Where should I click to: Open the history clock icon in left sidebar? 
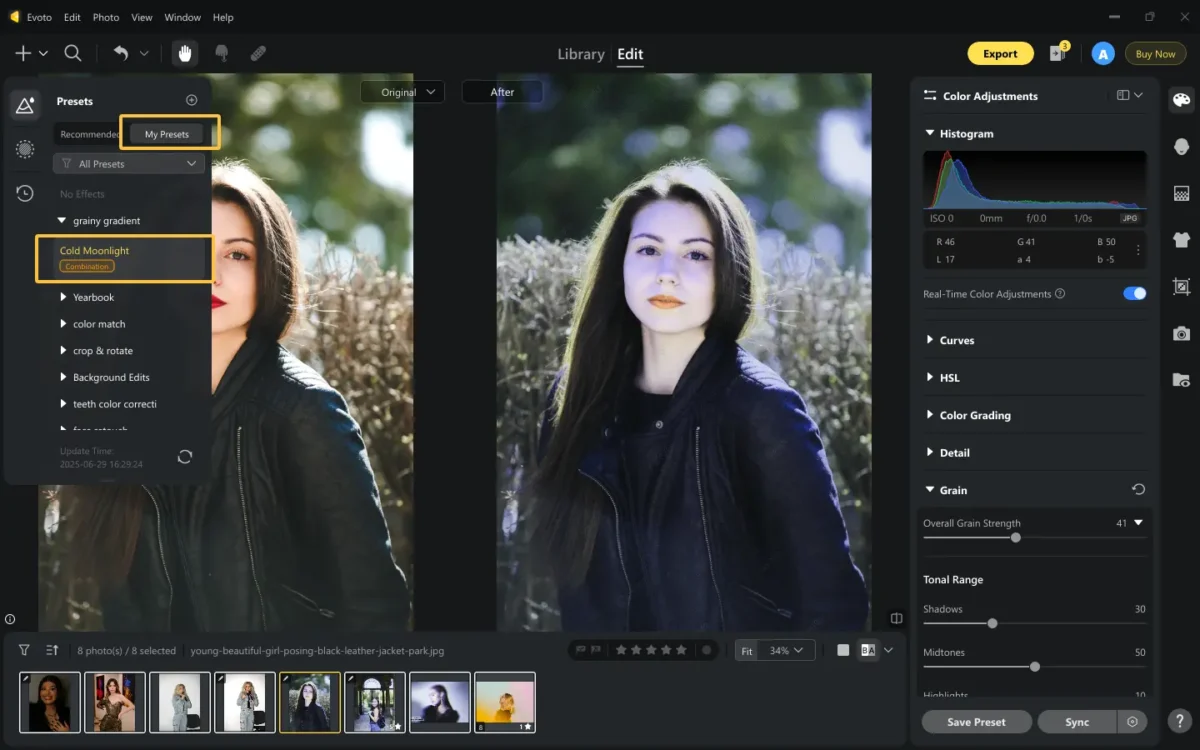[x=25, y=193]
